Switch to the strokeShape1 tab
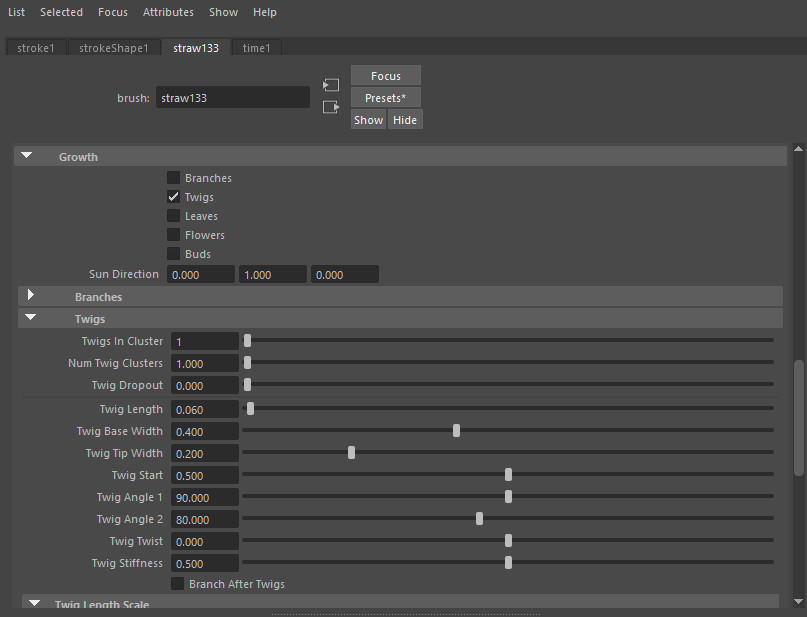The height and width of the screenshot is (617, 807). [x=114, y=48]
